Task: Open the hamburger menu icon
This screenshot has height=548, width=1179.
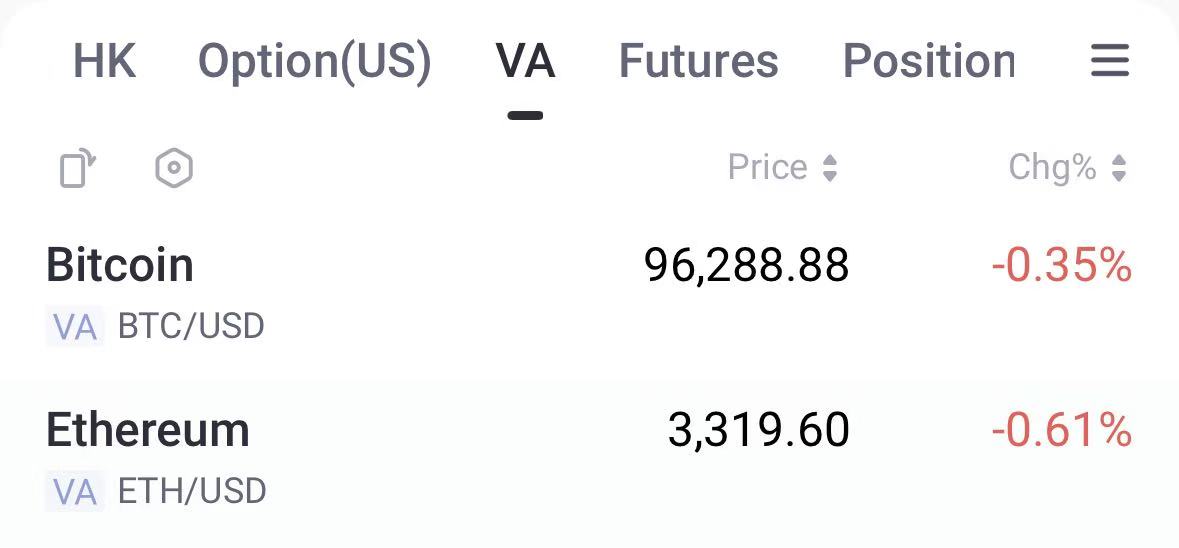Action: click(x=1109, y=61)
